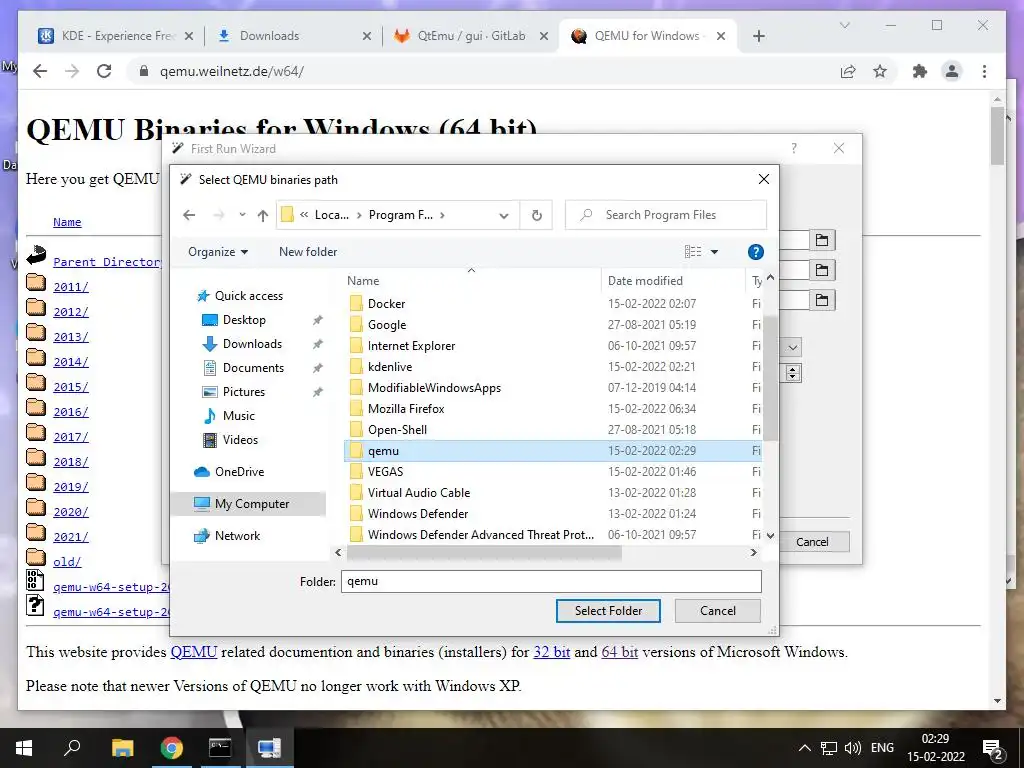Switch to QtEmu / gui GitLab tab
Viewport: 1024px width, 768px height.
pyautogui.click(x=471, y=36)
